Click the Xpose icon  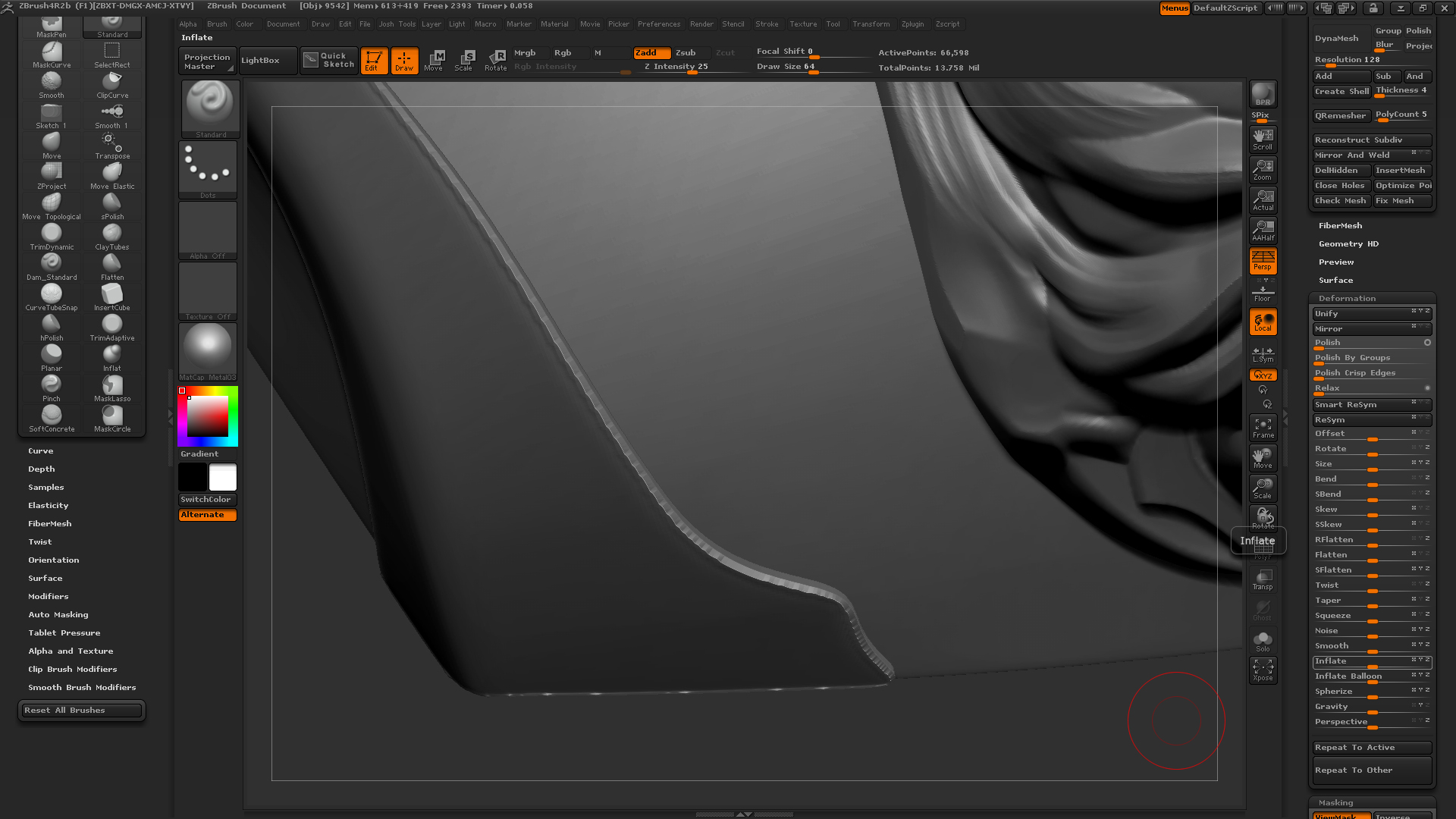click(x=1263, y=670)
